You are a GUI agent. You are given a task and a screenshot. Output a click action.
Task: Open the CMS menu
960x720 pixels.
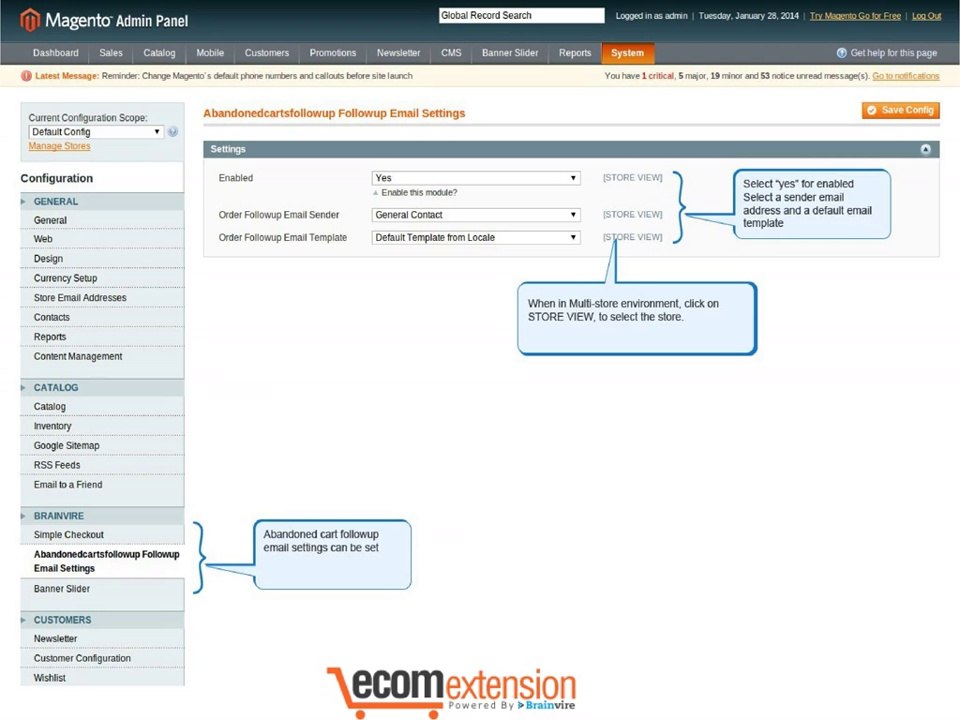451,53
